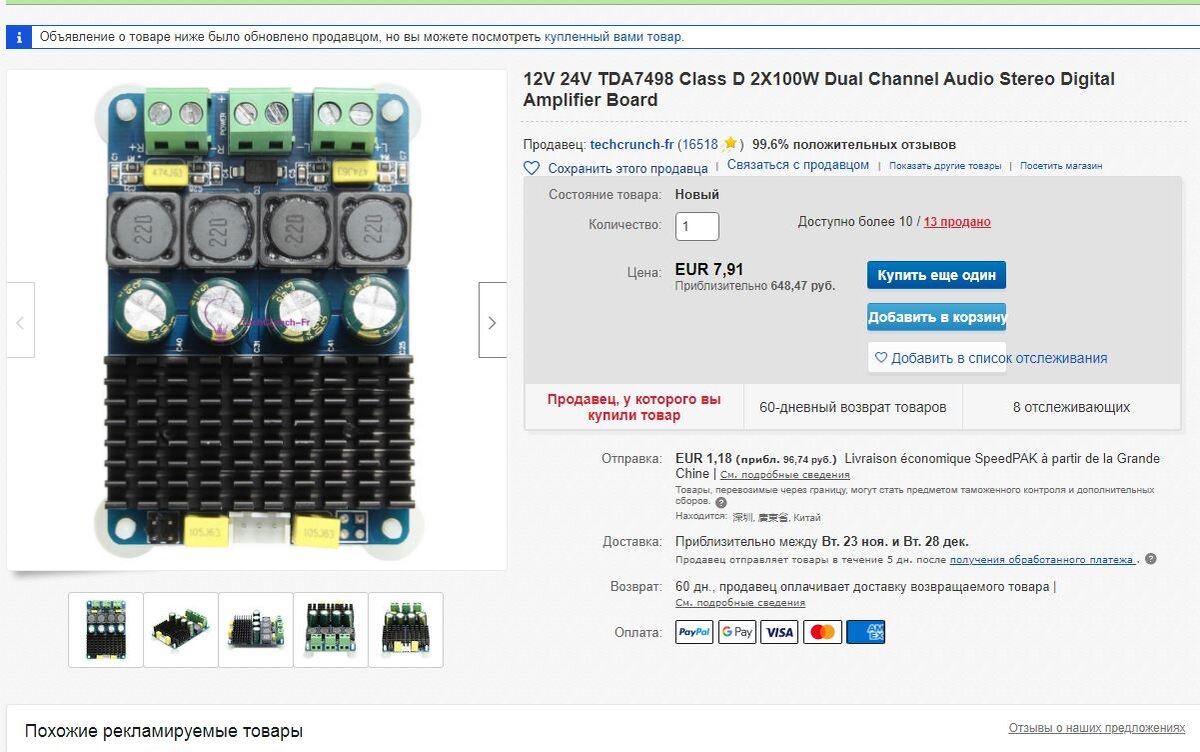The width and height of the screenshot is (1200, 752).
Task: Click the VISA payment icon
Action: [780, 632]
